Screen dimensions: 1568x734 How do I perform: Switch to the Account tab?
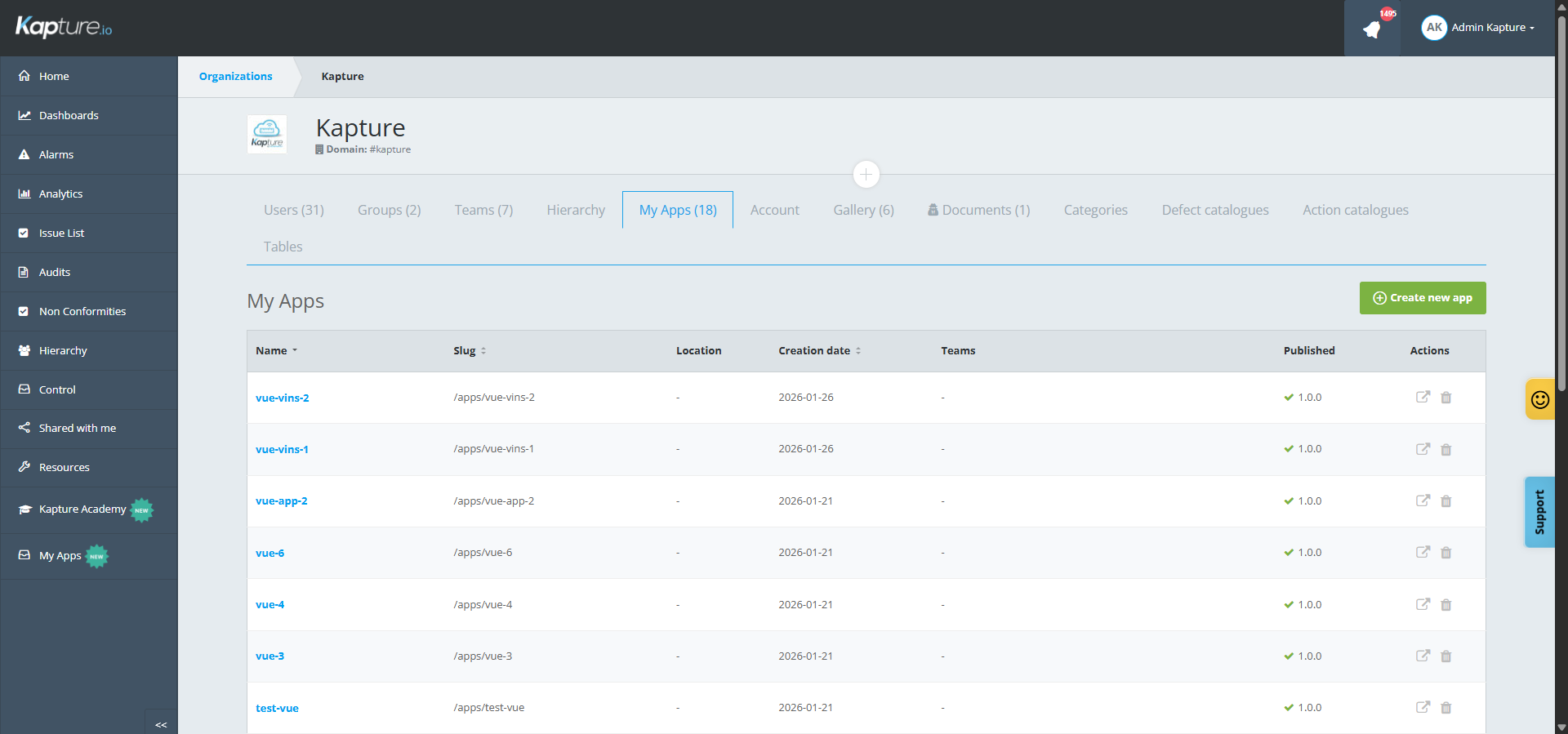point(775,210)
